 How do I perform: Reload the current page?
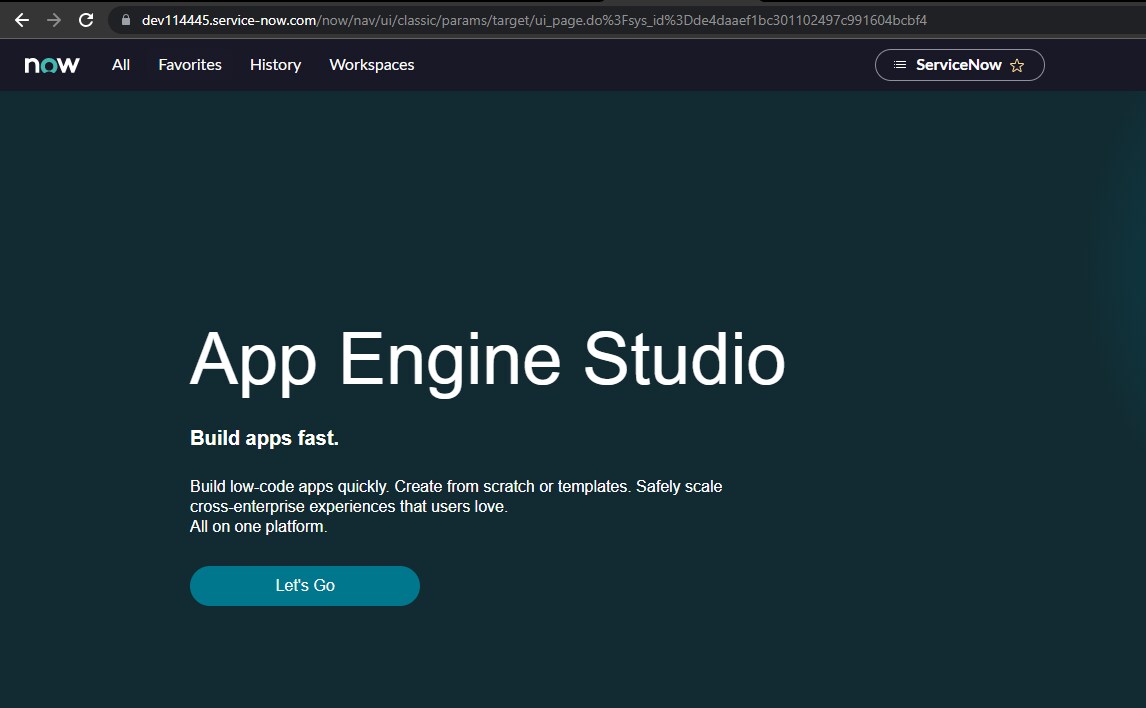(86, 20)
